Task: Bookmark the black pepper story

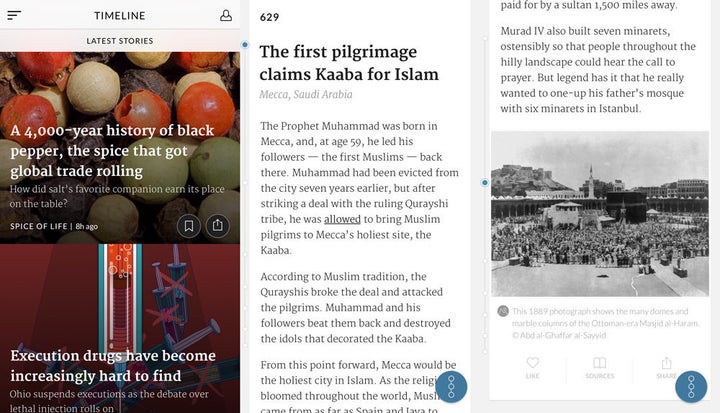Action: point(189,226)
